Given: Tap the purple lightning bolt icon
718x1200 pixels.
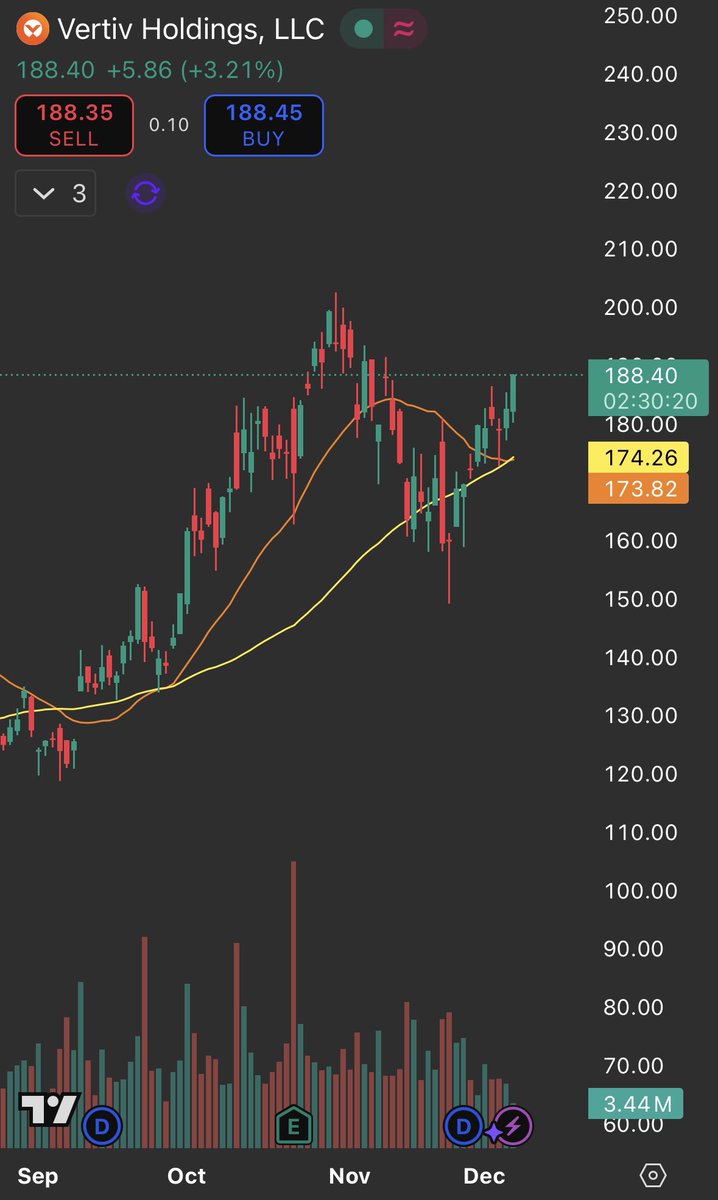Looking at the screenshot, I should click(x=513, y=1128).
